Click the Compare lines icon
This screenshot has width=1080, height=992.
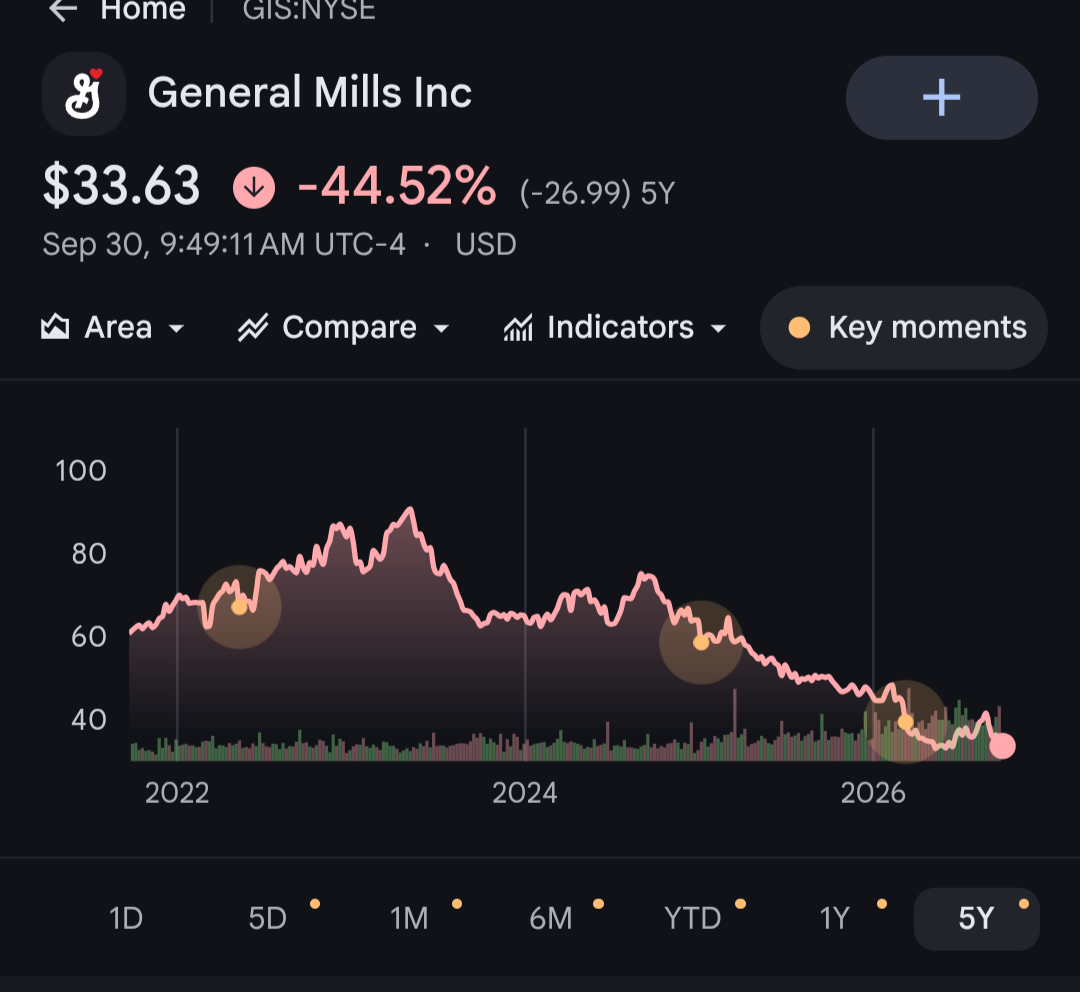(253, 328)
